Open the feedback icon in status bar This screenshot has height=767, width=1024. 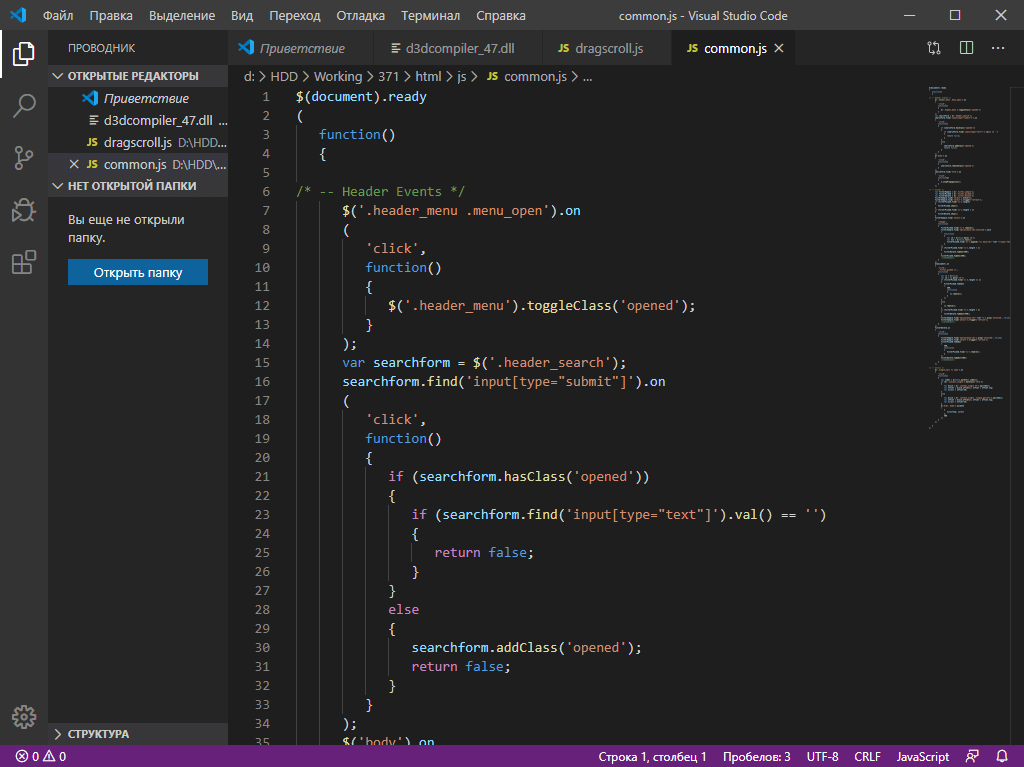(972, 757)
